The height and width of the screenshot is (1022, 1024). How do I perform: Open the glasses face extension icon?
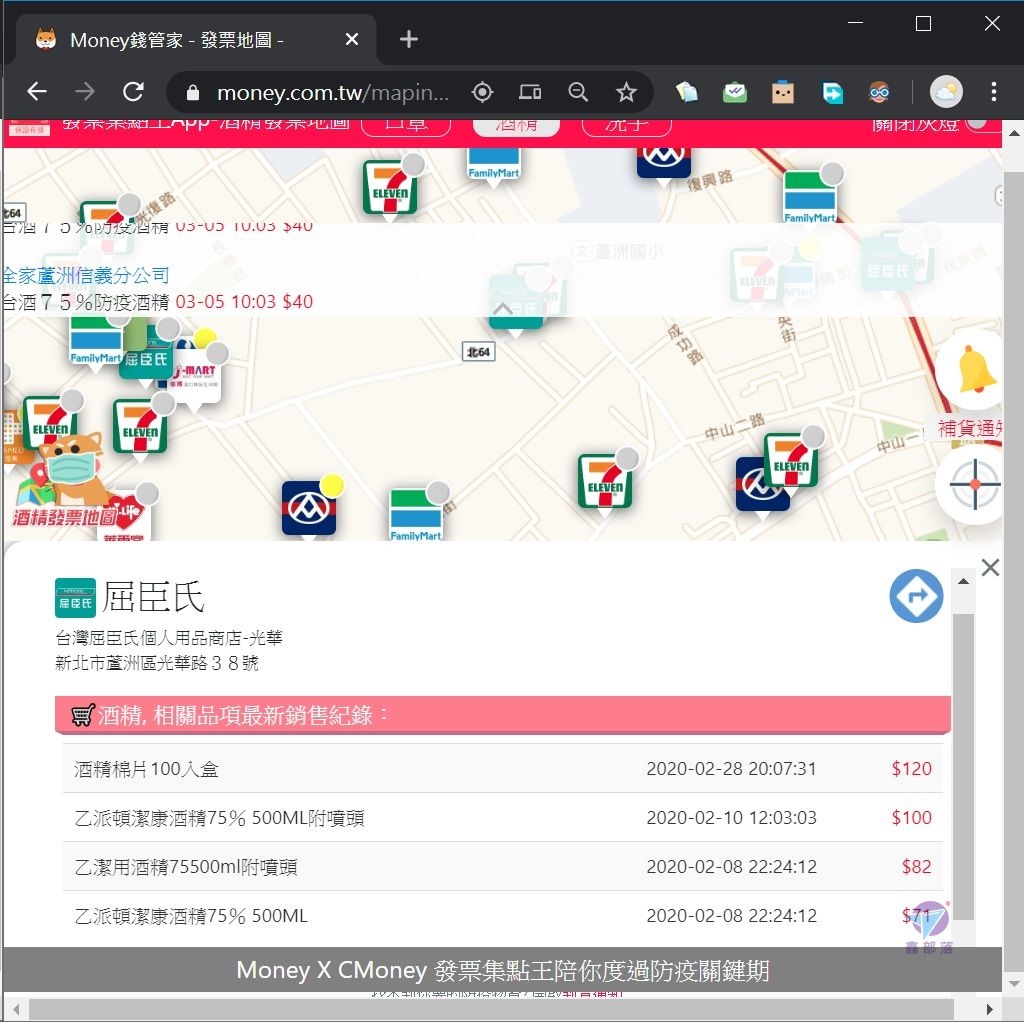879,92
